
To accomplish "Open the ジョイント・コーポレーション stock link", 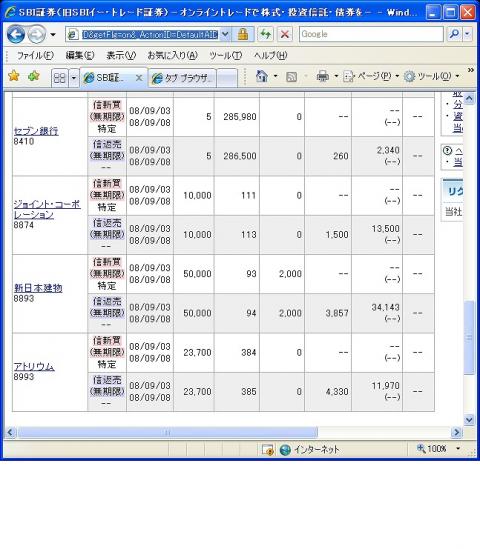I will tap(47, 209).
